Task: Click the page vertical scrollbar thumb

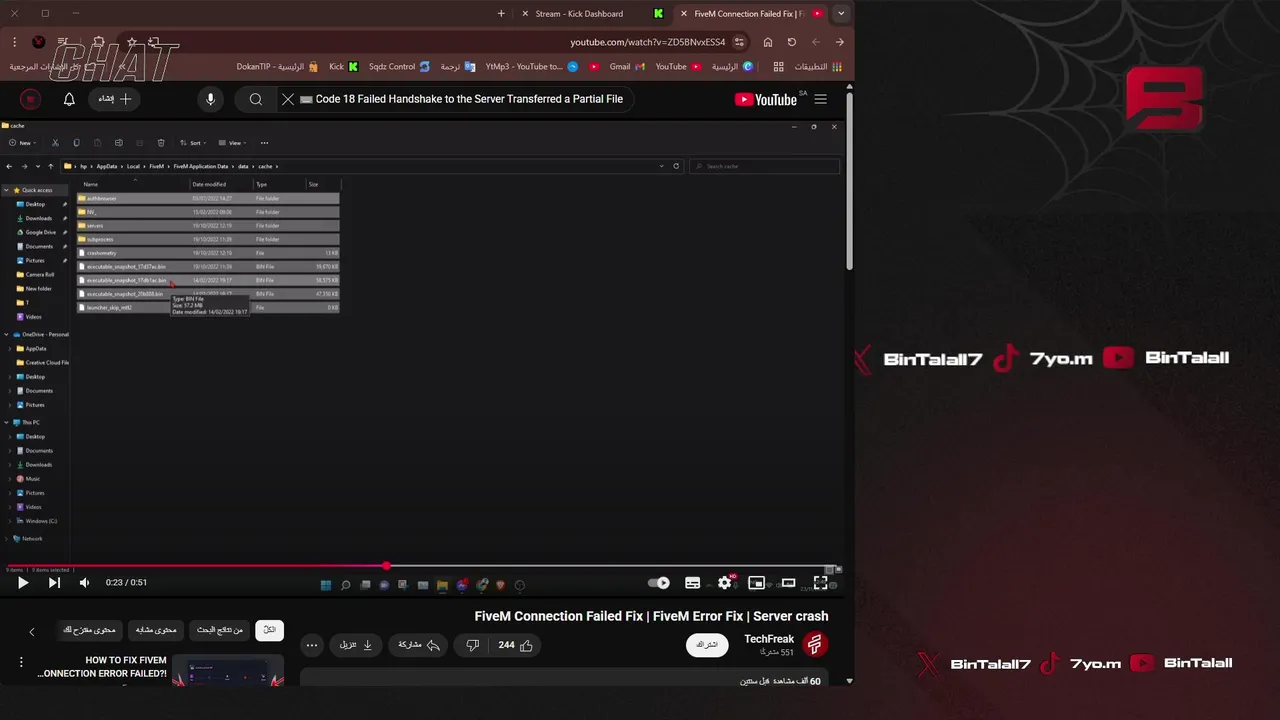Action: pos(849,180)
